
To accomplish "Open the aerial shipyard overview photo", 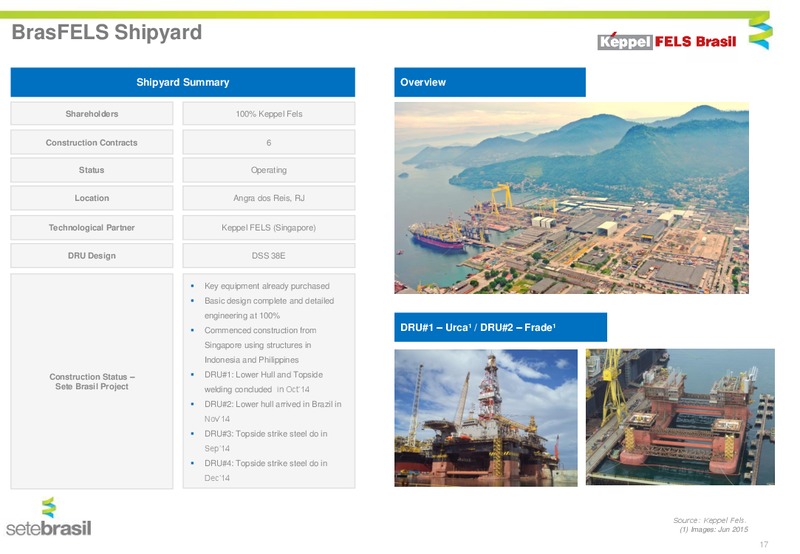I will [571, 198].
